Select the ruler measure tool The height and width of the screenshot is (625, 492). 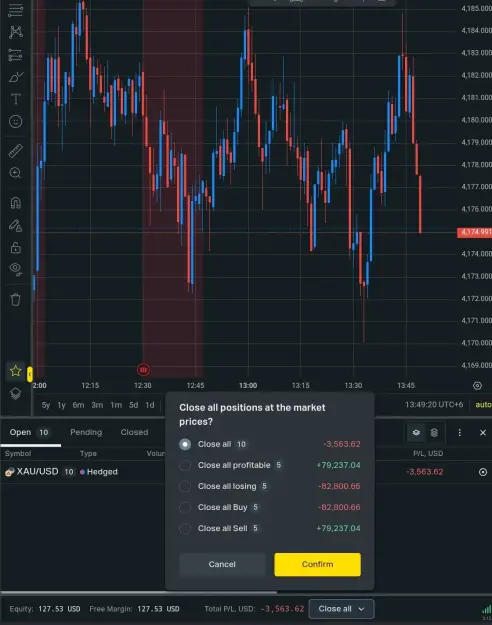click(x=16, y=151)
